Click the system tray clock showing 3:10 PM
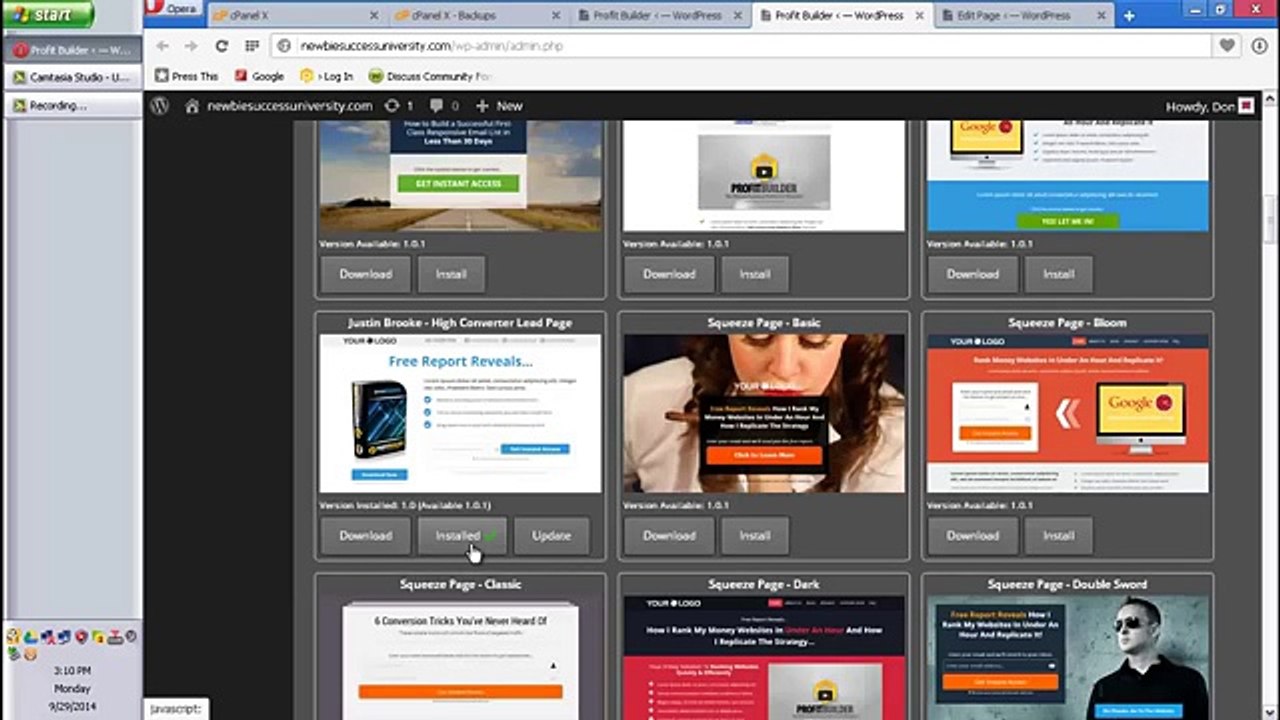Screen dimensions: 1280x720 [x=72, y=670]
